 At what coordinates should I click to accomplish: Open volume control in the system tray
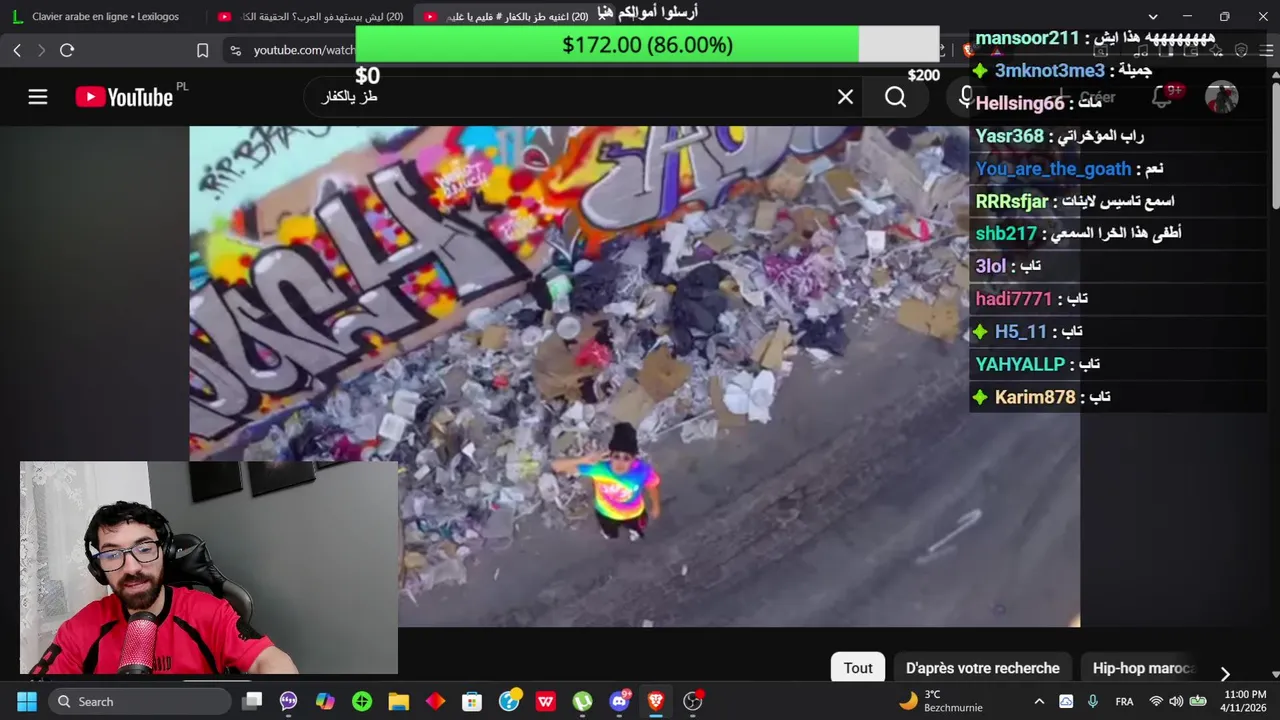pyautogui.click(x=1176, y=702)
